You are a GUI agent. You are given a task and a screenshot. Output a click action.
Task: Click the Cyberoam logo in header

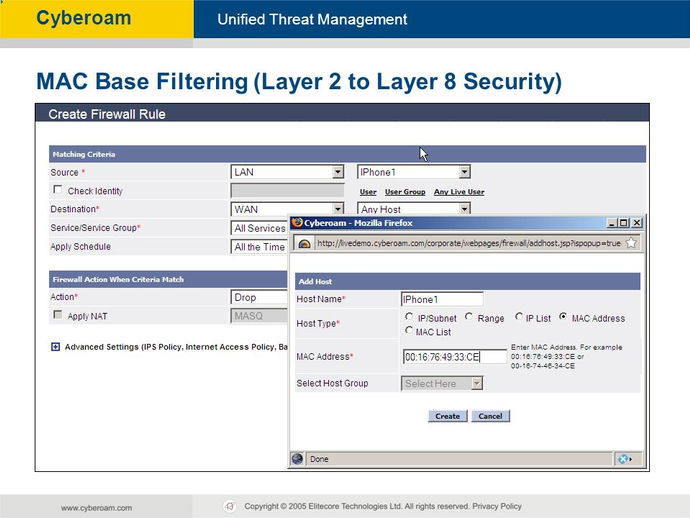coord(84,18)
